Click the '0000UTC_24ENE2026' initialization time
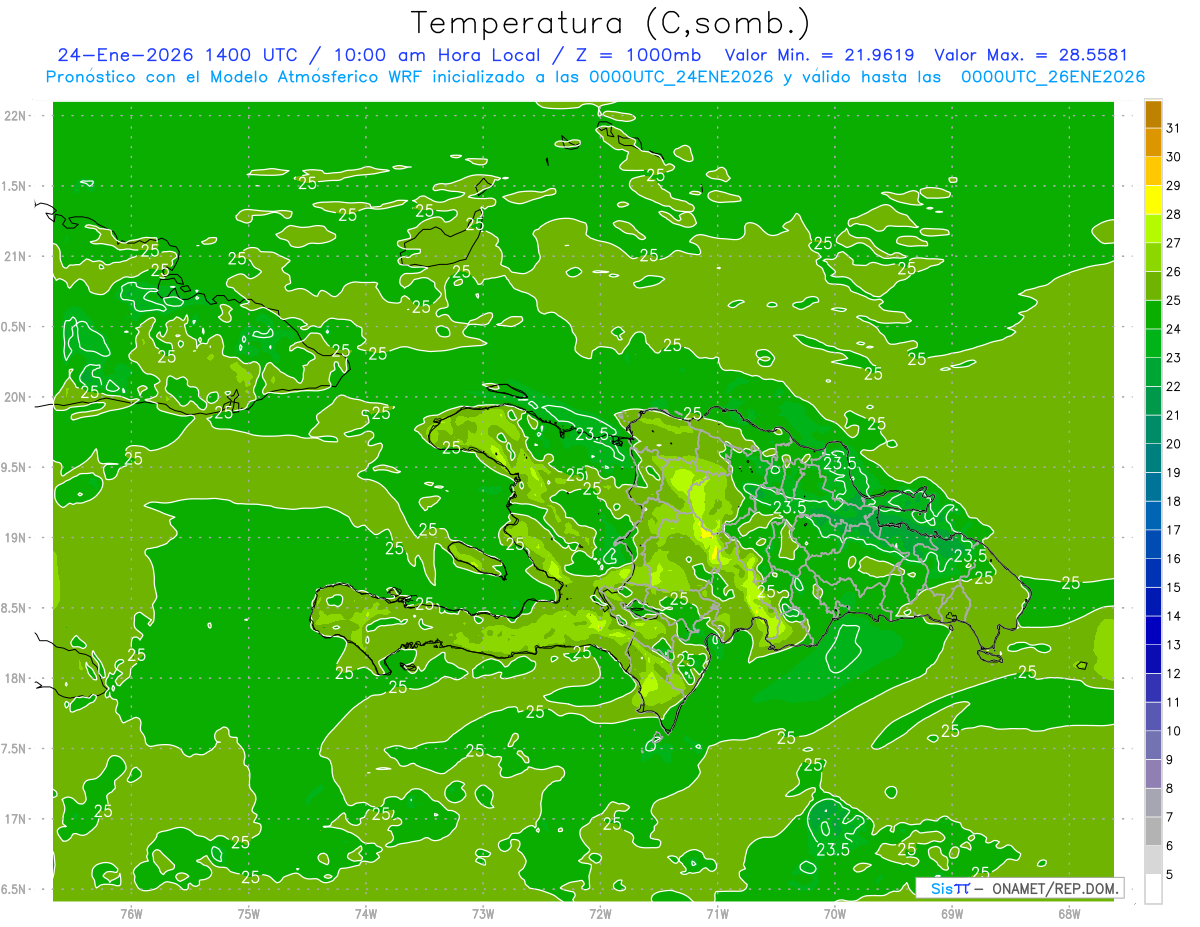Screen dimensions: 1200x927 coord(680,77)
